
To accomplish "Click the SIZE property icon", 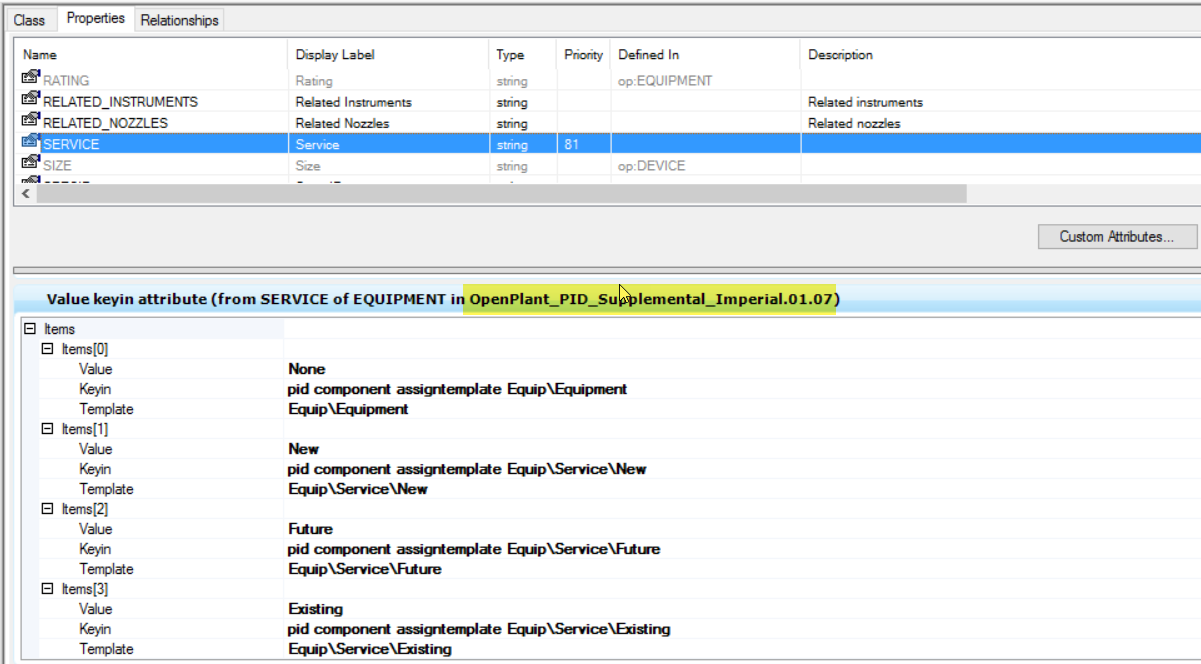I will click(30, 165).
